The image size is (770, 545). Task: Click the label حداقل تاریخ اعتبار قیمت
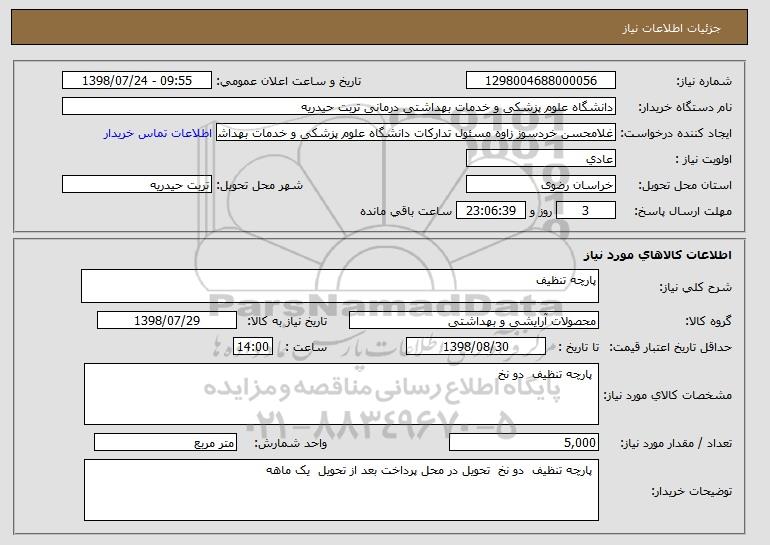tap(671, 348)
